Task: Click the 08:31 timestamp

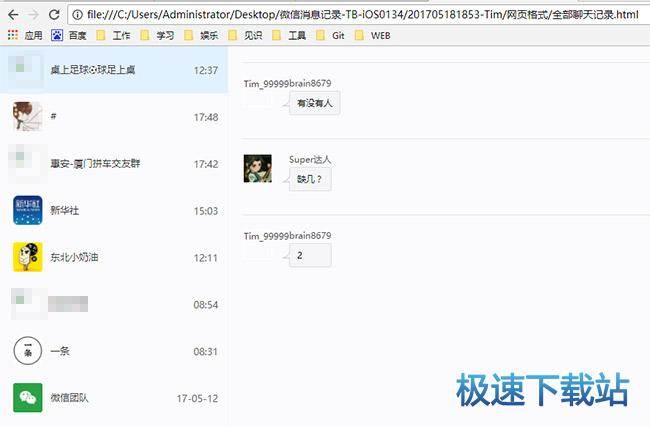Action: pyautogui.click(x=206, y=352)
